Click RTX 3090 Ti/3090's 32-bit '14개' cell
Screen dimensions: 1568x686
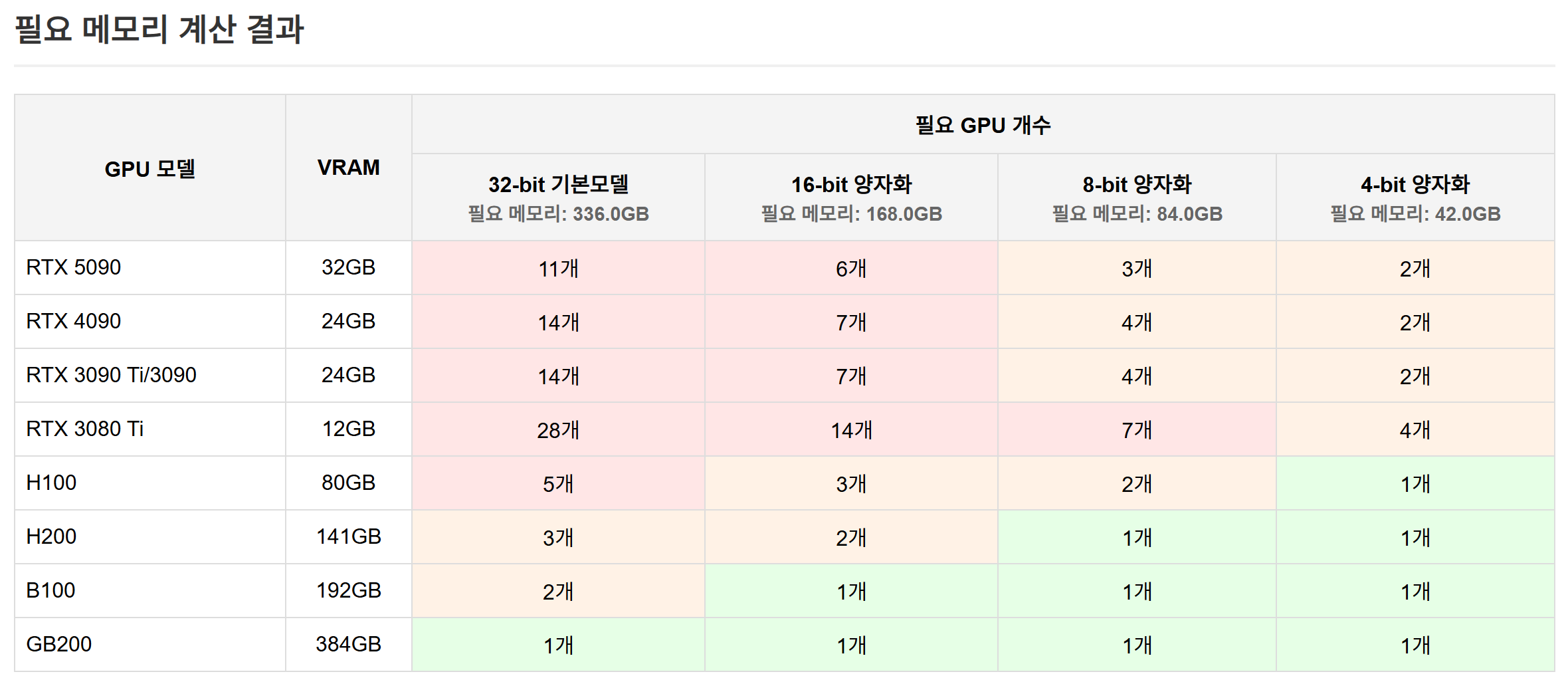tap(559, 376)
